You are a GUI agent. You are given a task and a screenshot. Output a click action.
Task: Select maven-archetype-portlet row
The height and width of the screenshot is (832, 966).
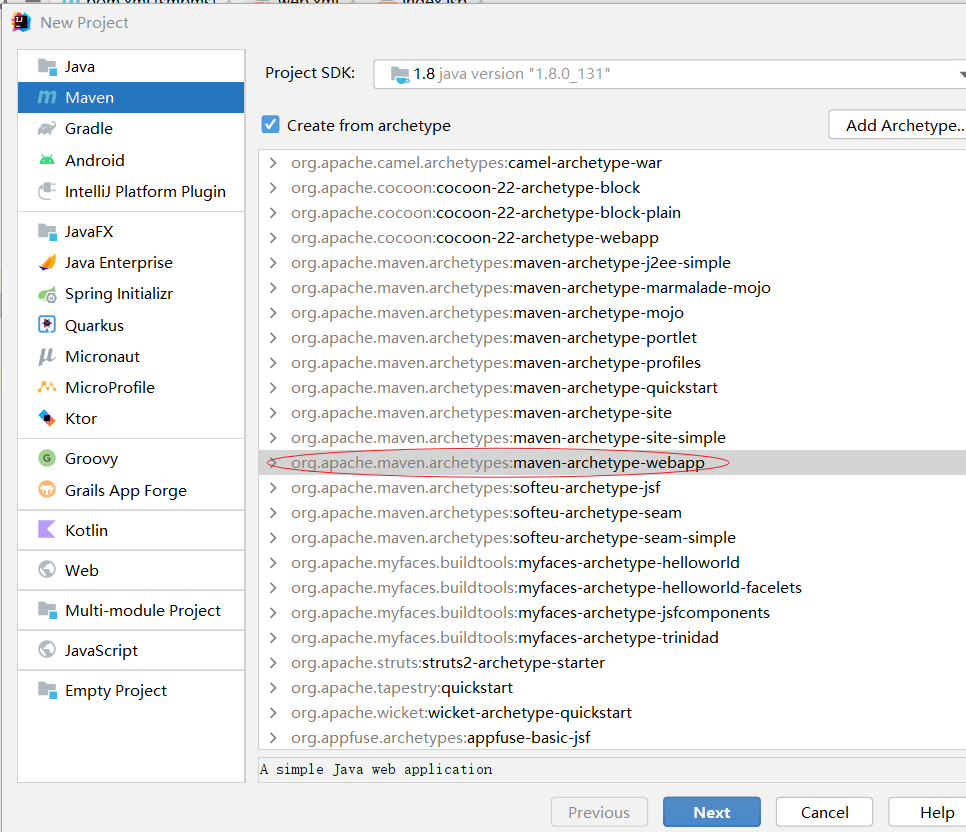coord(612,338)
